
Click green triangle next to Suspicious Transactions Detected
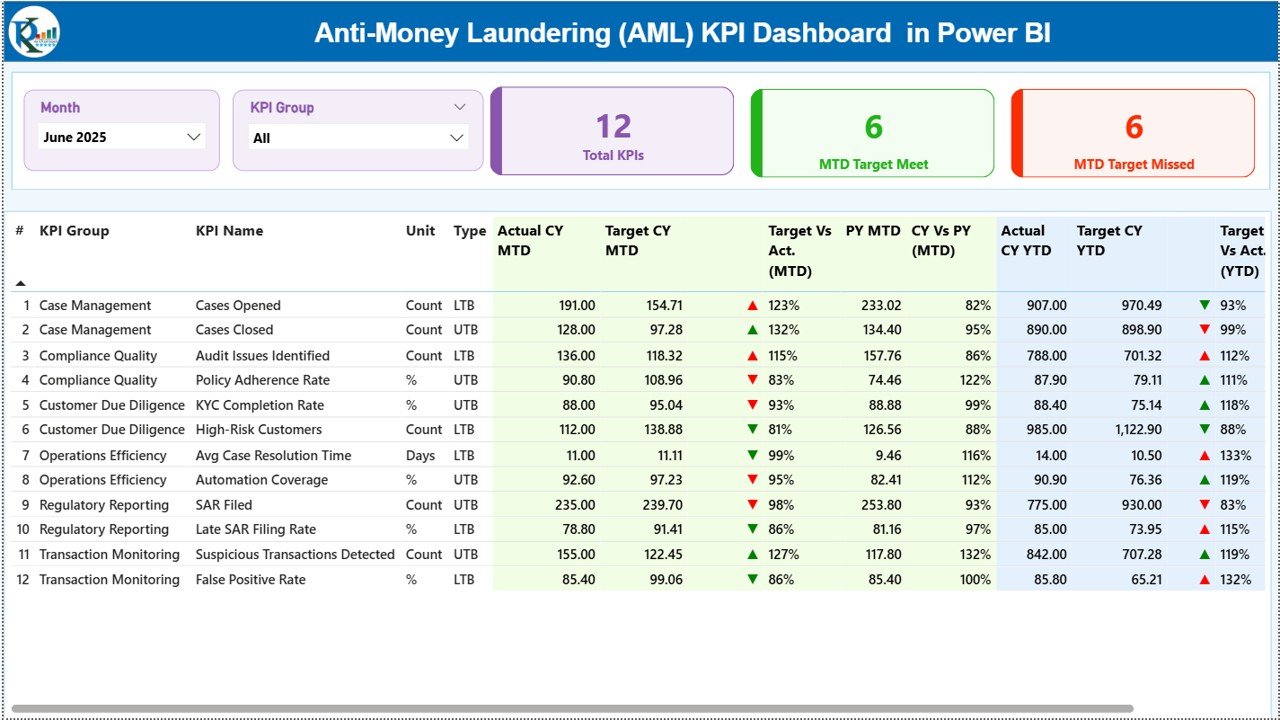click(x=752, y=554)
